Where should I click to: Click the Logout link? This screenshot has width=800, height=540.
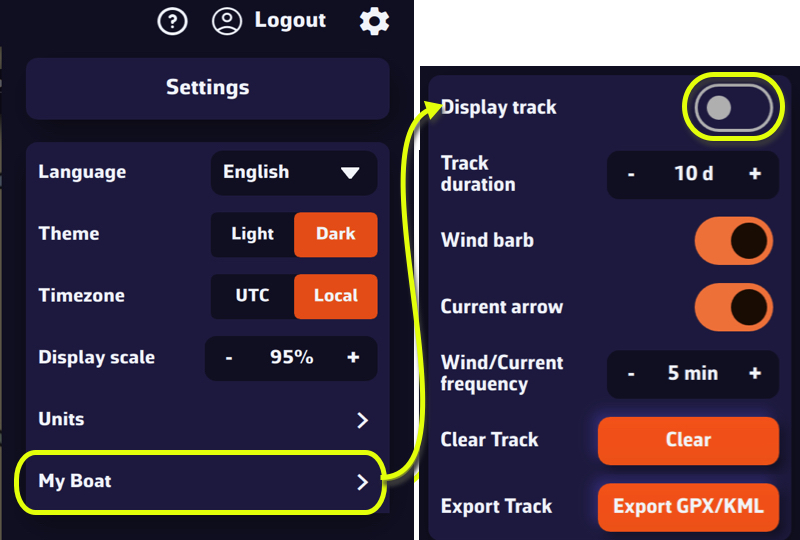290,20
